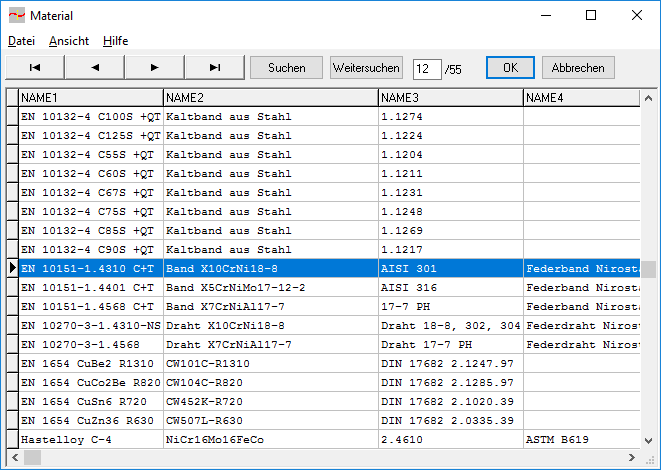Click the NAME1 column header
This screenshot has height=470, width=661.
tap(91, 98)
